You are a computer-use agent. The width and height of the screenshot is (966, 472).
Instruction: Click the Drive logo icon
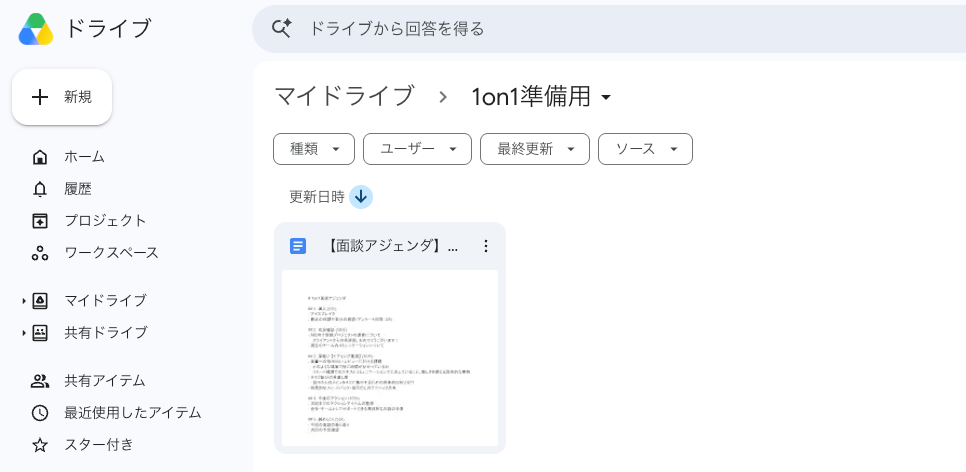tap(36, 29)
